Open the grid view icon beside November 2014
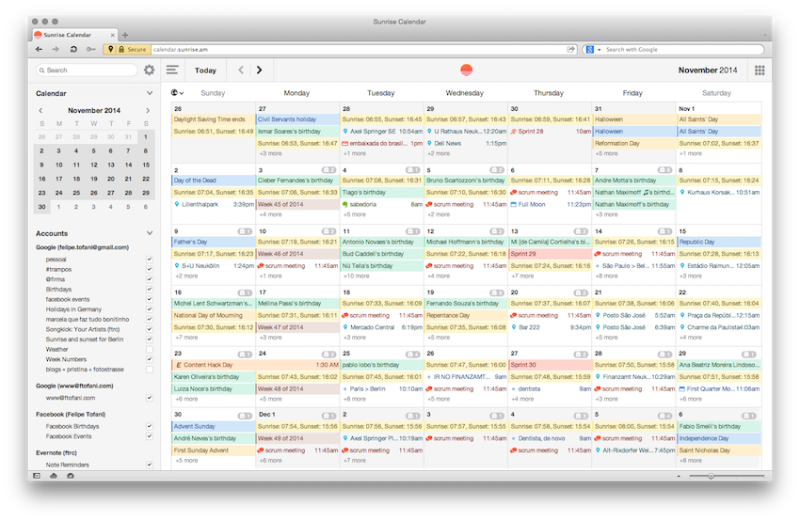 [x=759, y=70]
